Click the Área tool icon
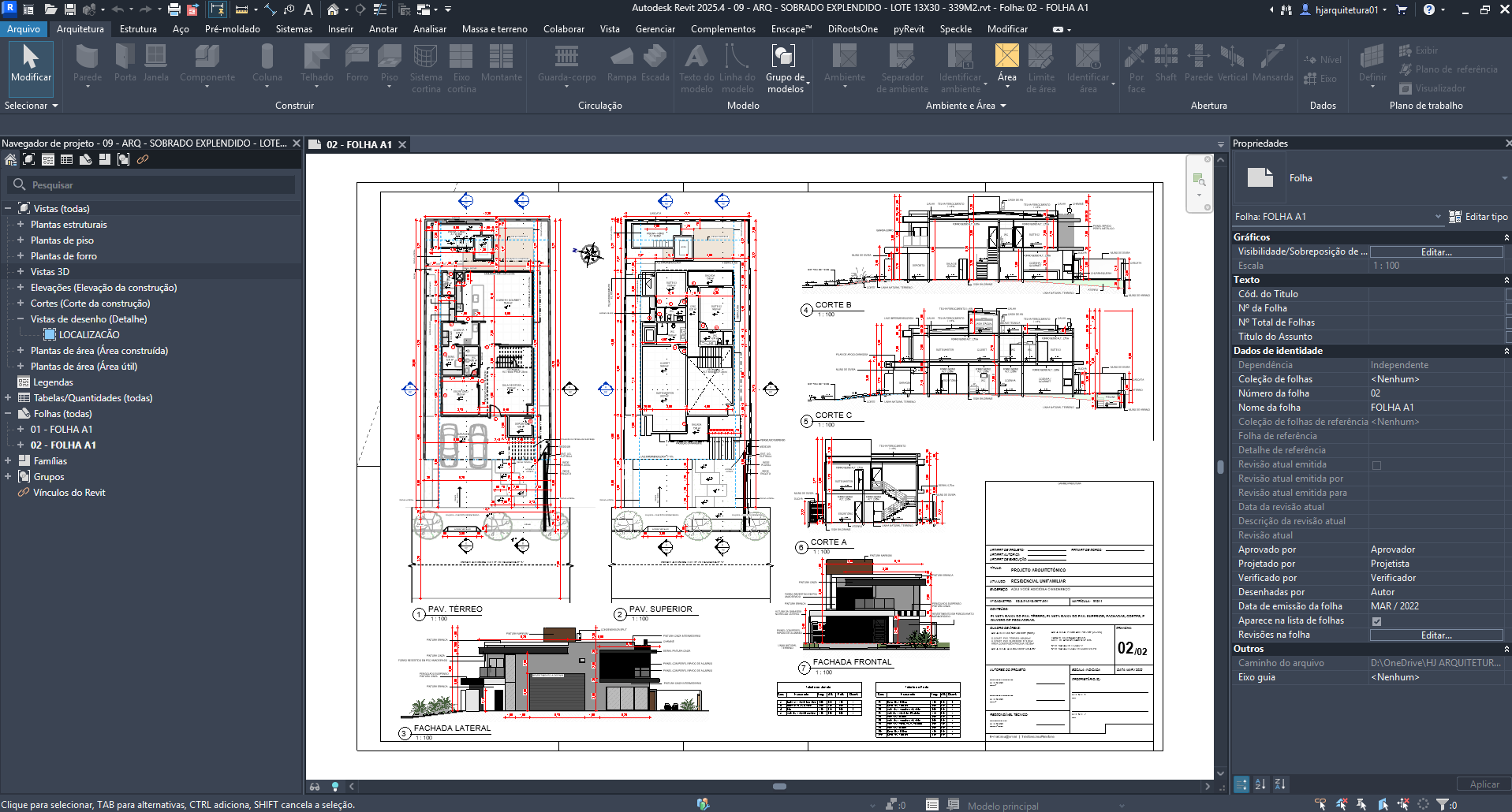 (1006, 57)
